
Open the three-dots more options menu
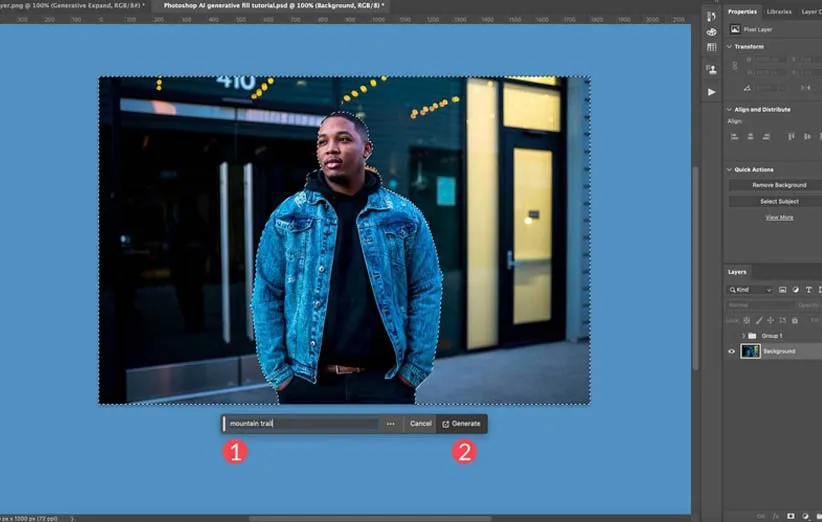coord(390,424)
